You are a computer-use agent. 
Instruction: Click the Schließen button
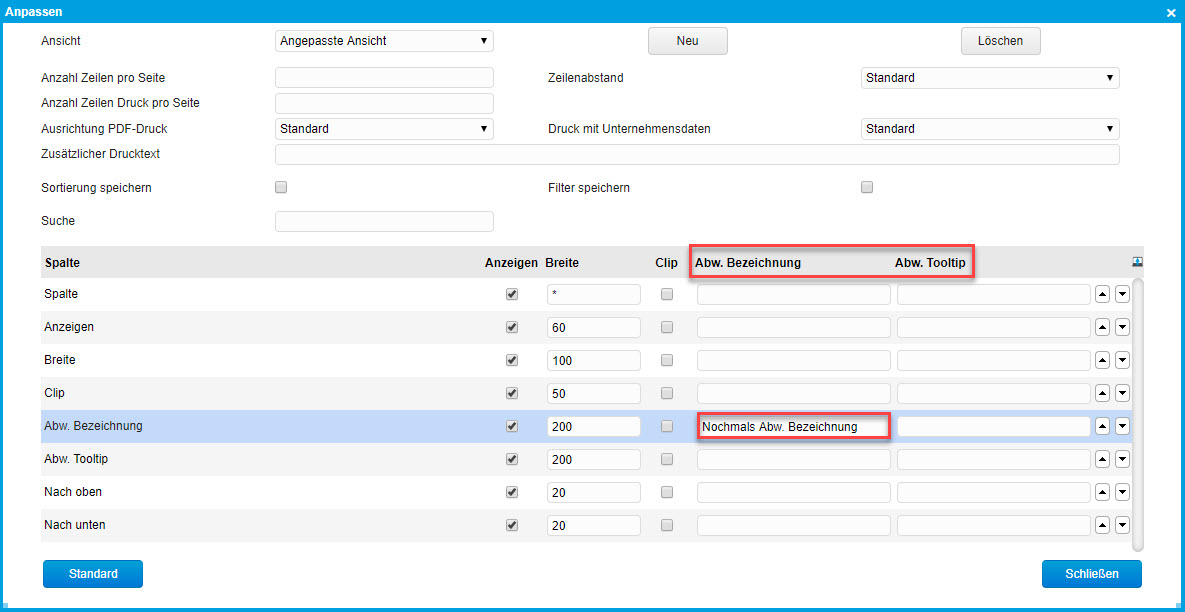click(1091, 574)
